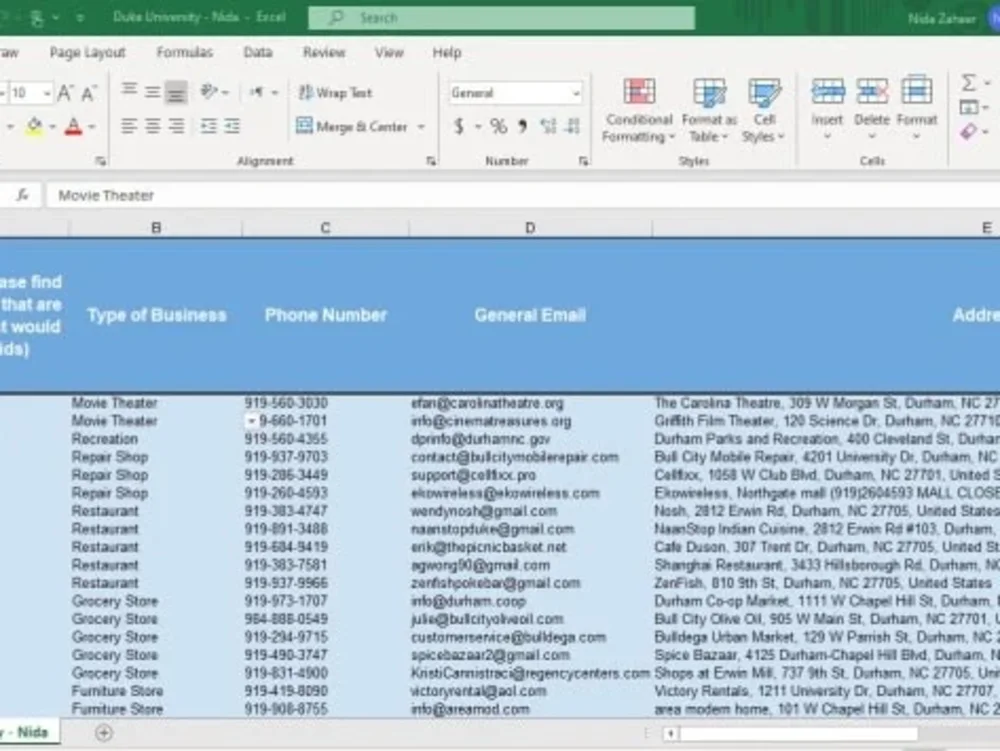Viewport: 1000px width, 751px height.
Task: Click horizontal scrollbar left arrow
Action: (x=670, y=734)
